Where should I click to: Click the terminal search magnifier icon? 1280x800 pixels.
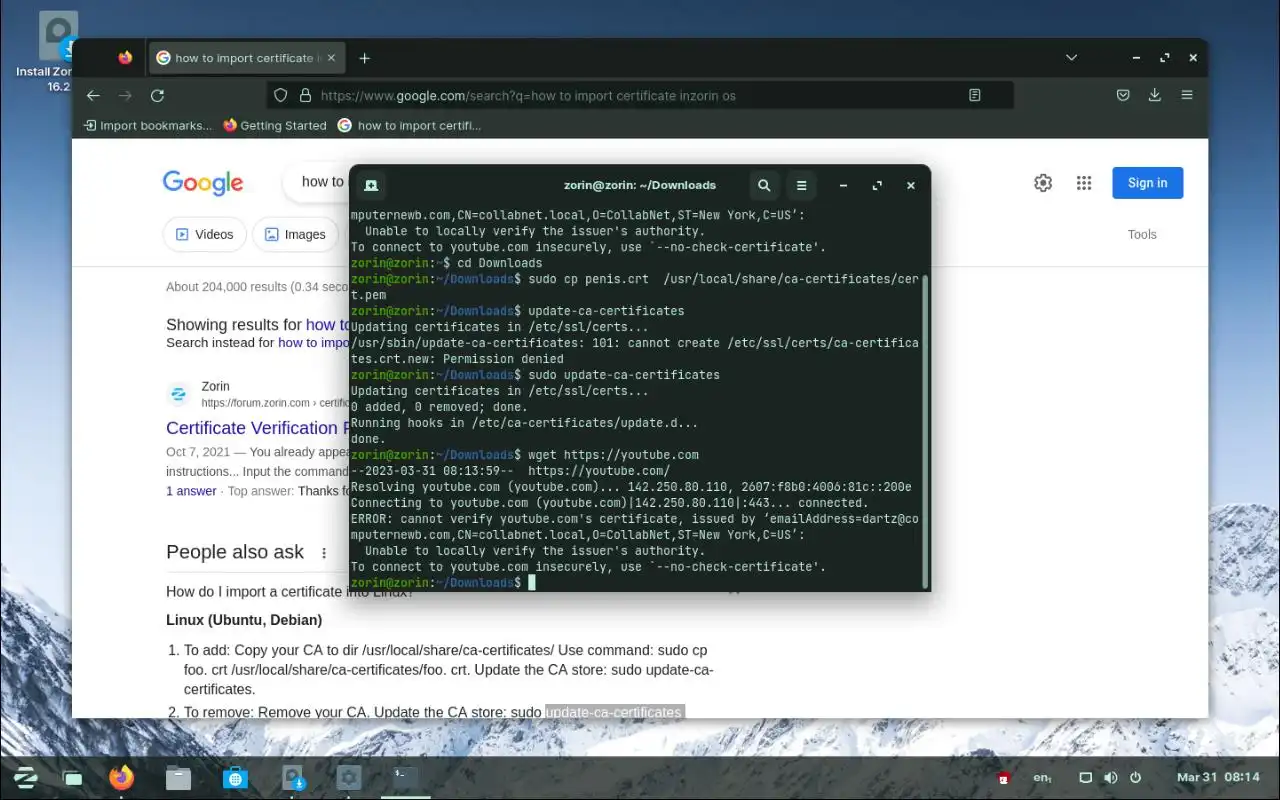point(764,185)
